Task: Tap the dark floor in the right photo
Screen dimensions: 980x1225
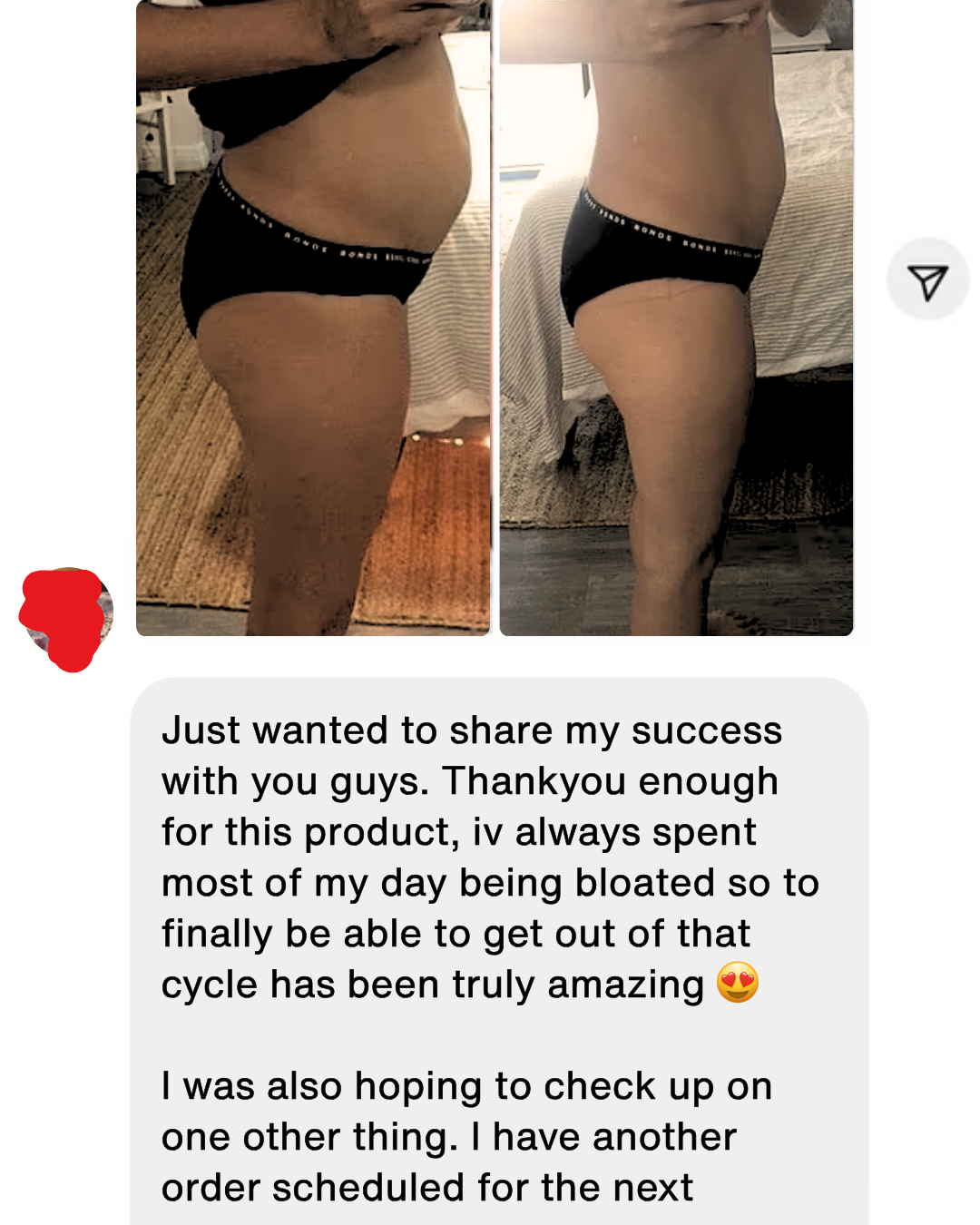Action: click(599, 581)
